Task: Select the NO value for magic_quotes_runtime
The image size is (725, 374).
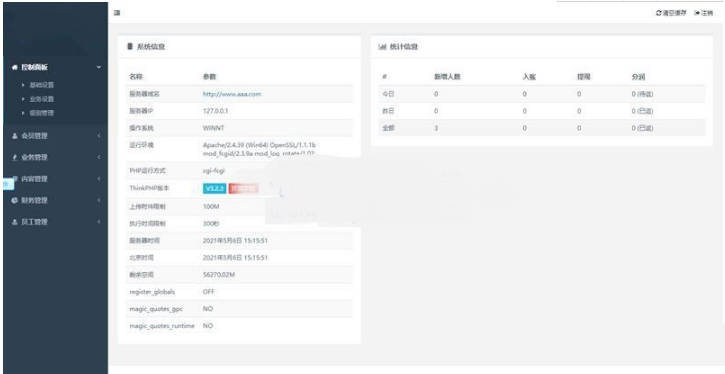Action: tap(208, 325)
